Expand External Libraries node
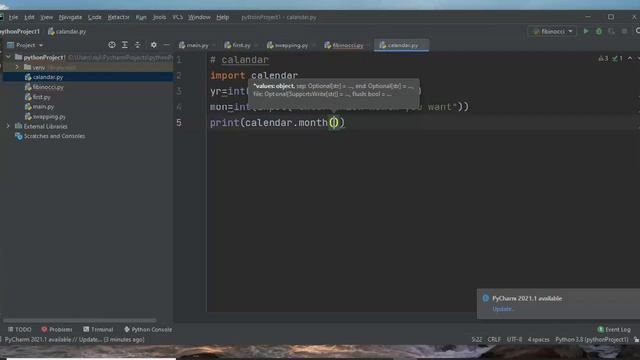640x360 pixels. (x=8, y=126)
